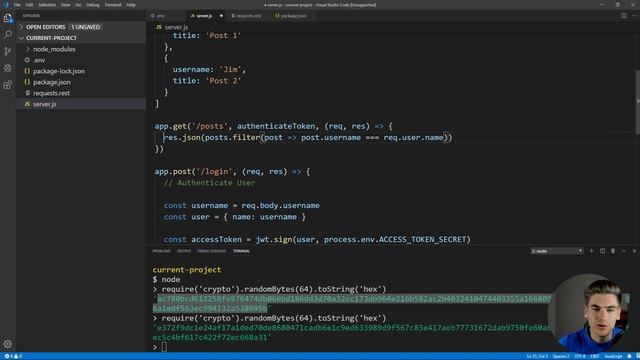This screenshot has height=360, width=640.
Task: Click '// Authenticate User' comment
Action: 209,183
